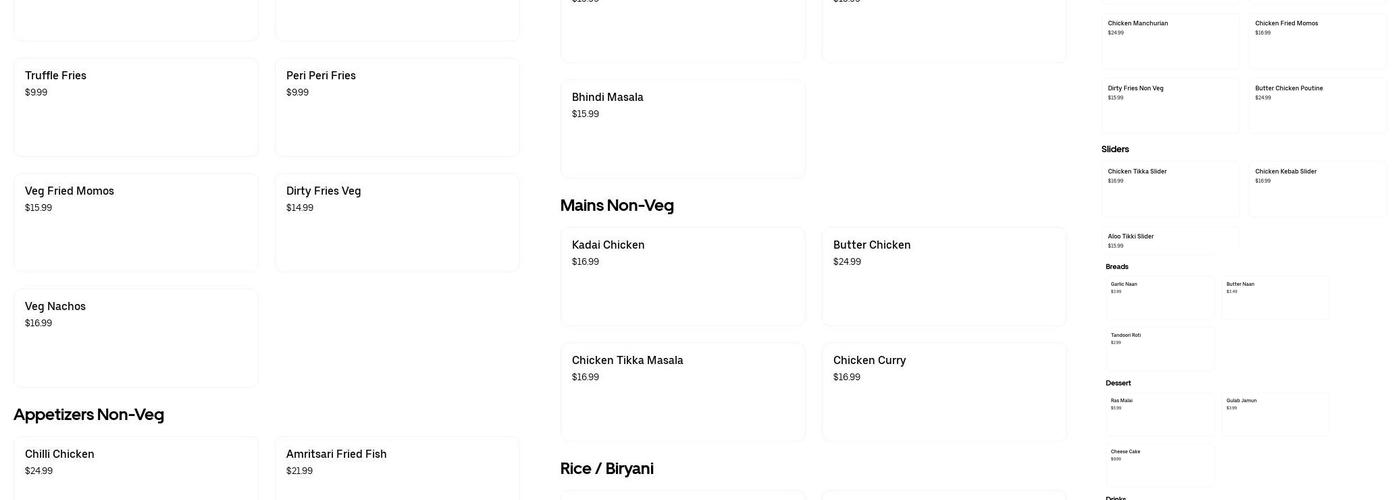Select Chicken Tikka Masala card
Screen dimensions: 1400x500
click(683, 392)
